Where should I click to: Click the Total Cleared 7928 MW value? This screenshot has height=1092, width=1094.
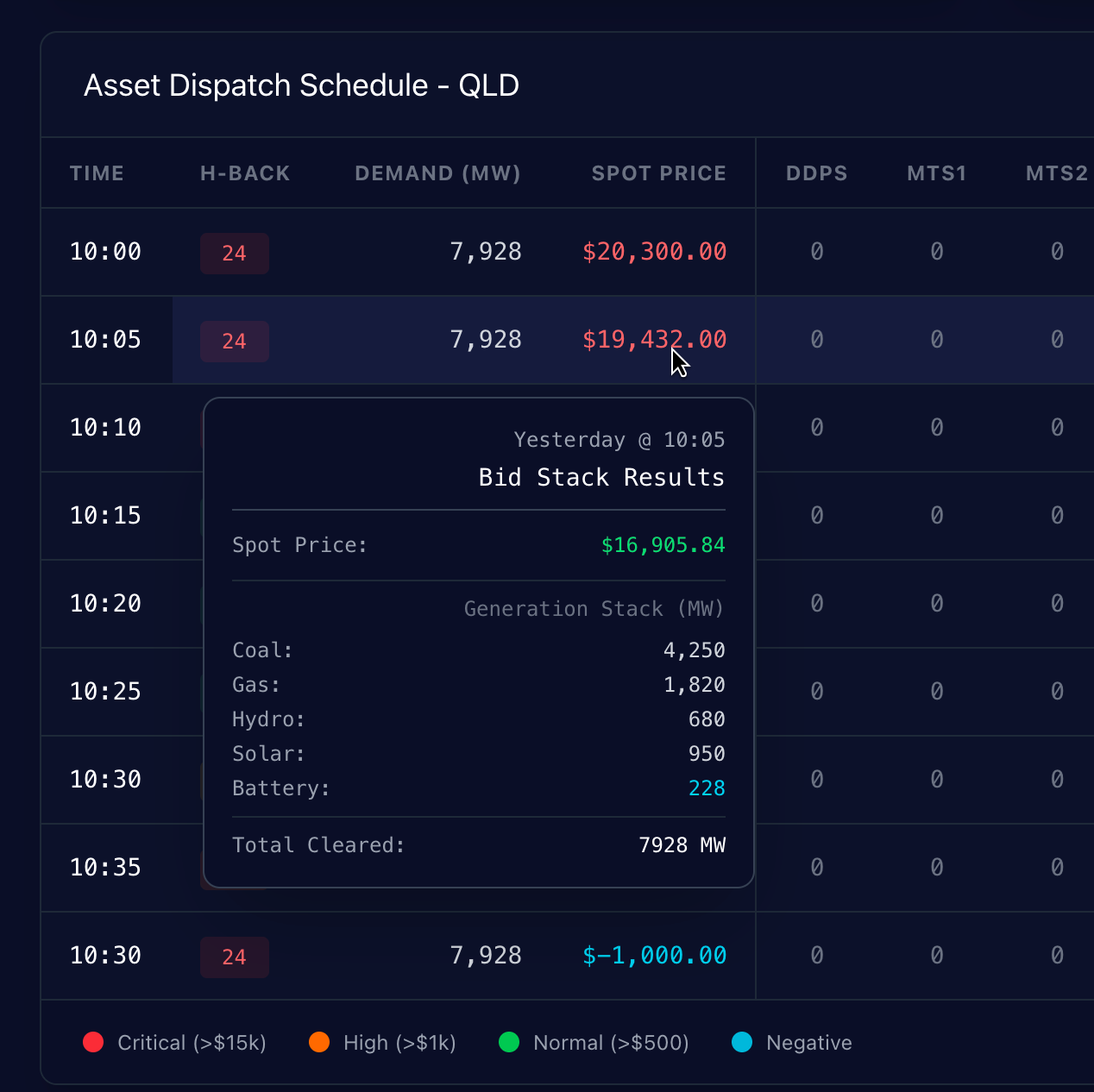click(682, 845)
